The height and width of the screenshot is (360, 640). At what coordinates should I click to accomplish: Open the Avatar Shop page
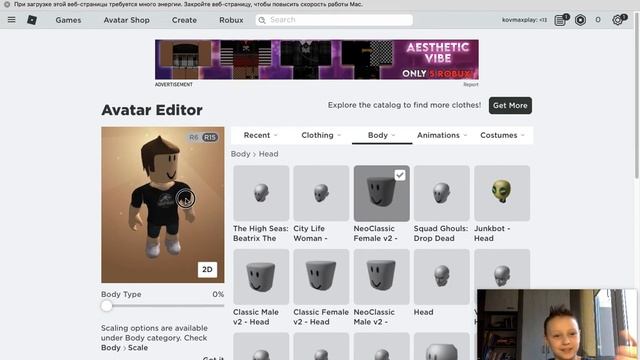pos(127,20)
